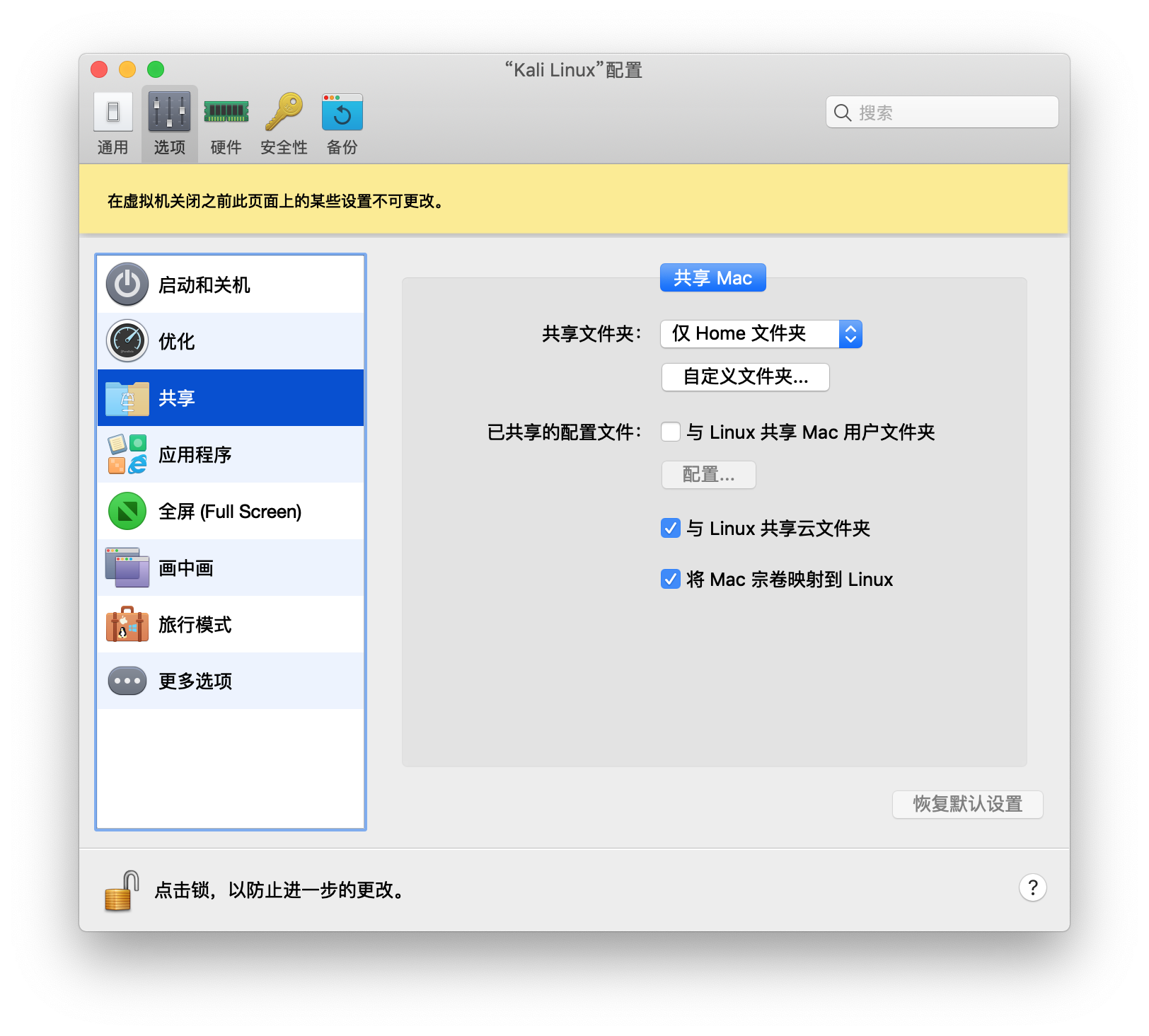Select 应用程序 applications item in sidebar
The image size is (1149, 1036).
[231, 454]
